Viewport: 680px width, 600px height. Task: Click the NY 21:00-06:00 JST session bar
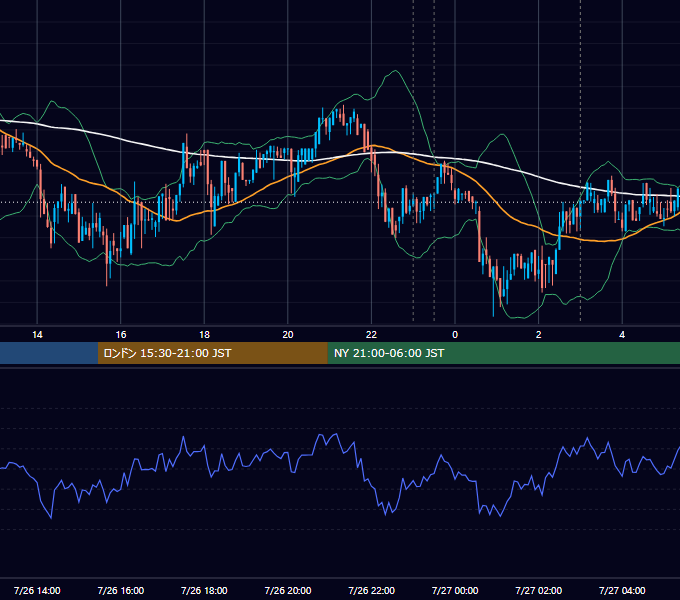503,353
